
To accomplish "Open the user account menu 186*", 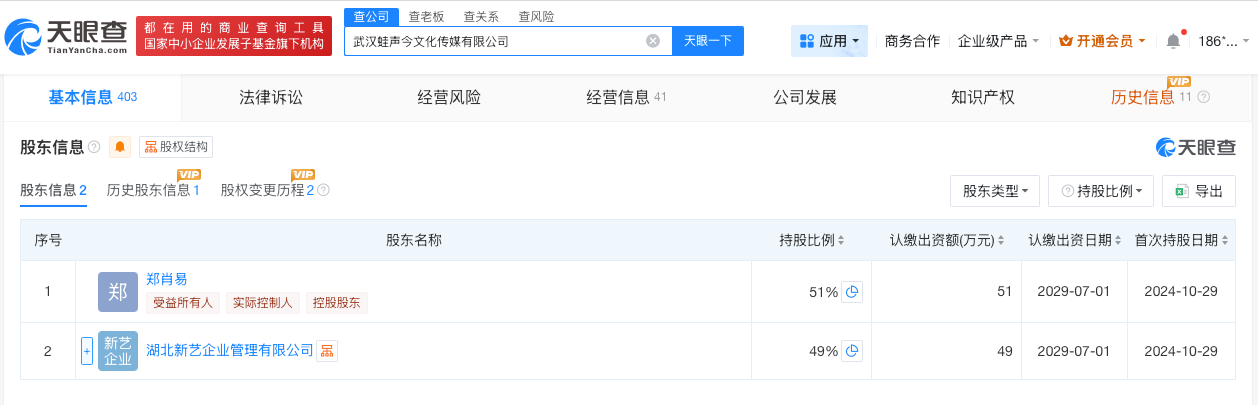I will coord(1224,41).
